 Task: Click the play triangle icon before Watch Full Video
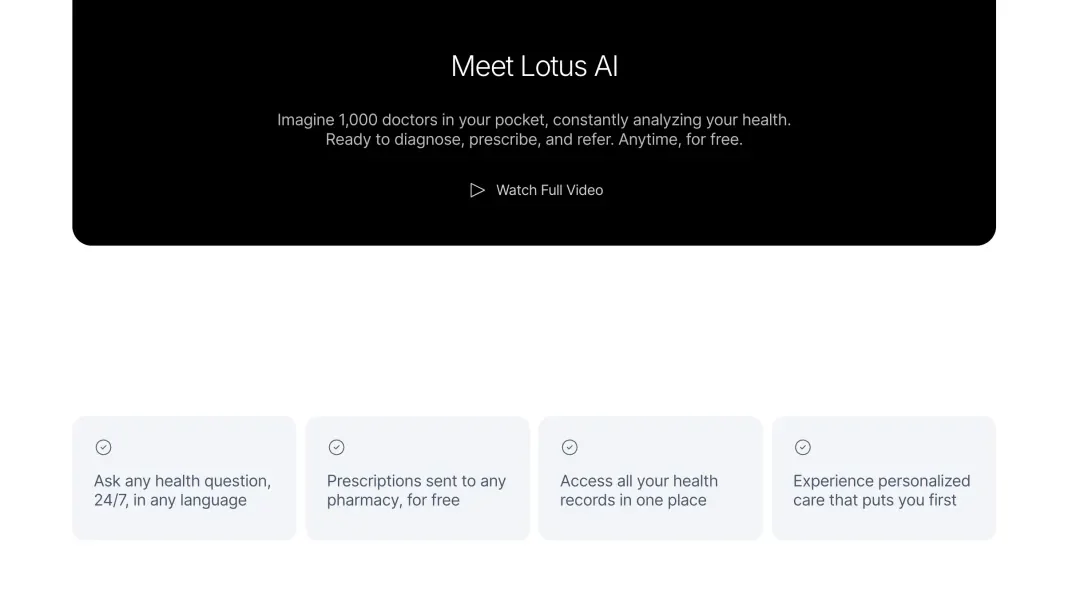(x=478, y=190)
